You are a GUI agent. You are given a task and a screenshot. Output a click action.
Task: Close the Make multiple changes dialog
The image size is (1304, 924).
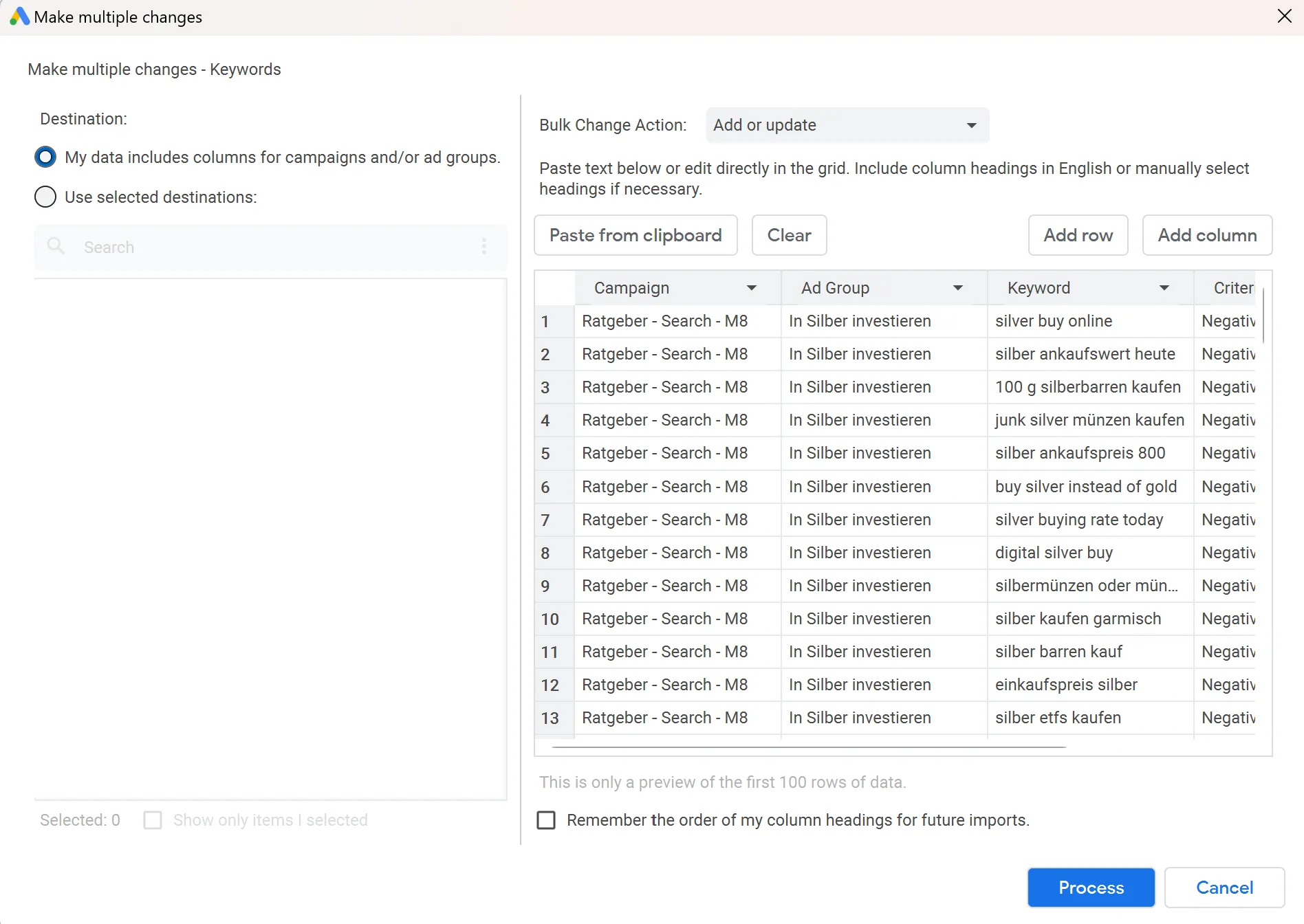[x=1284, y=16]
